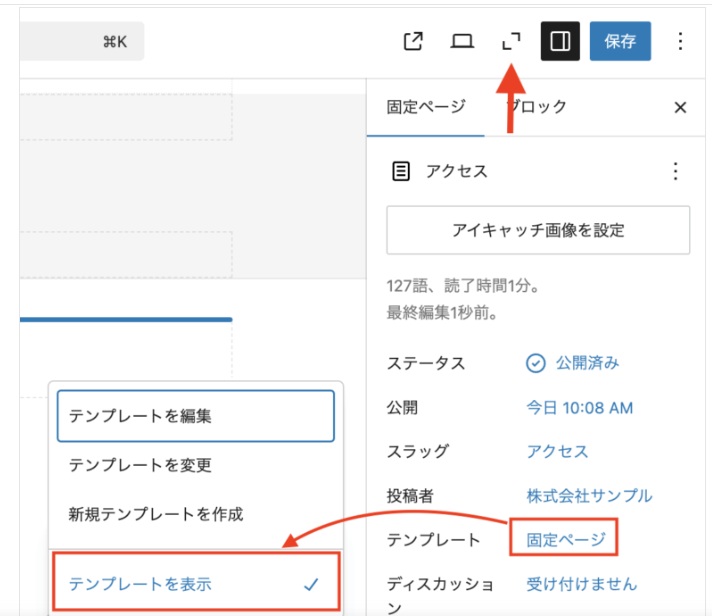The height and width of the screenshot is (616, 712).
Task: Open discussion setting 受け付けません
Action: (582, 583)
